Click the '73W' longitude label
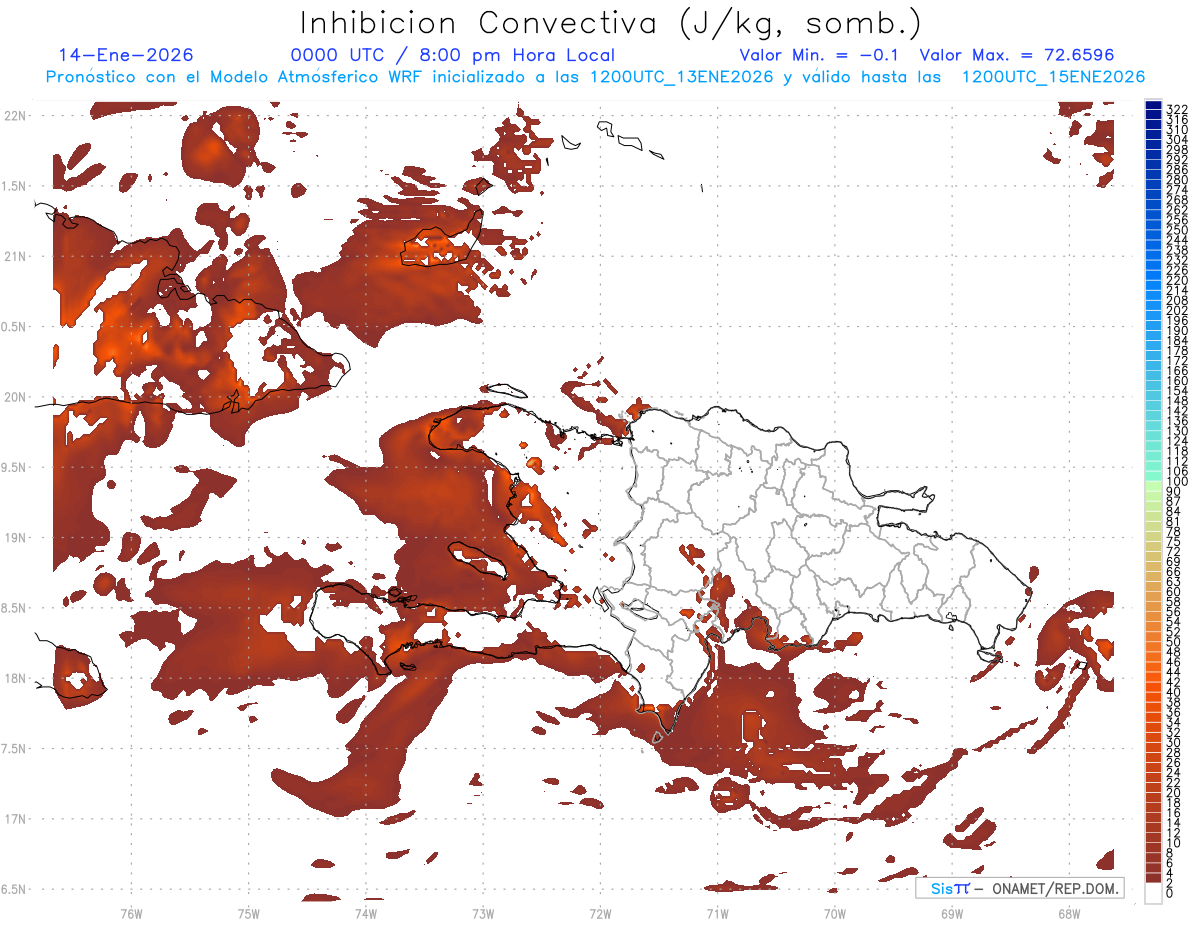 tap(483, 914)
